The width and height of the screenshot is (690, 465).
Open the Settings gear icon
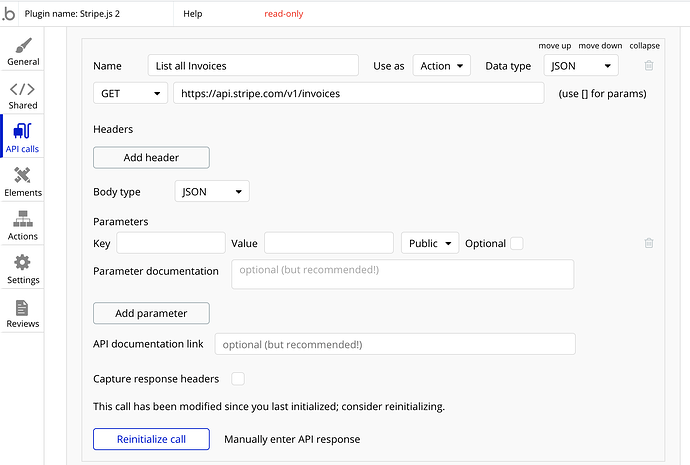point(23,264)
